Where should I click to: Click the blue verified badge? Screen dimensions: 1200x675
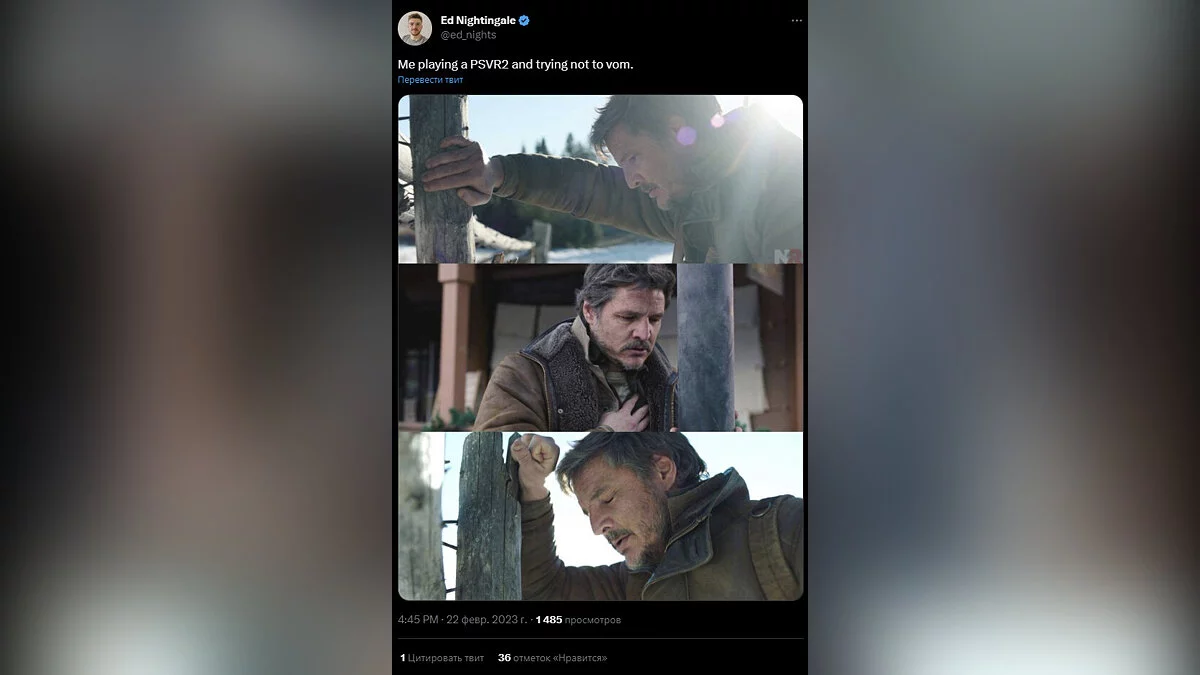[x=524, y=21]
